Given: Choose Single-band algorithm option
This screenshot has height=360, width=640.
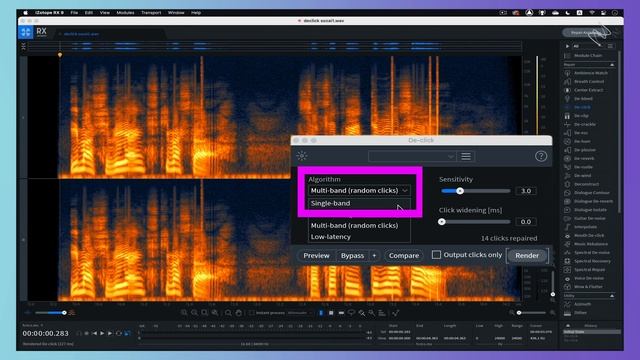Looking at the screenshot, I should (x=359, y=203).
